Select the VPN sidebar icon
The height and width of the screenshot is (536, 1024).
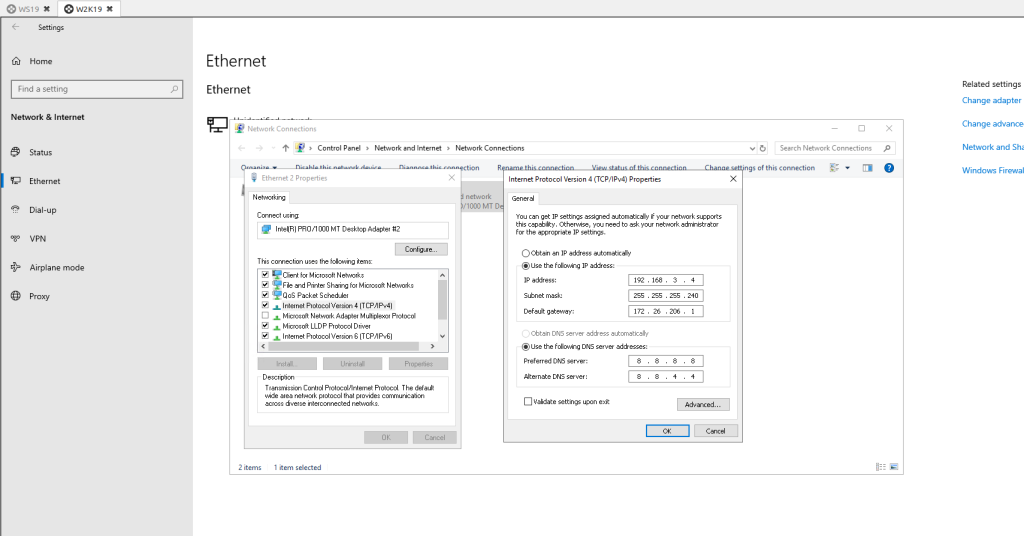(x=16, y=239)
